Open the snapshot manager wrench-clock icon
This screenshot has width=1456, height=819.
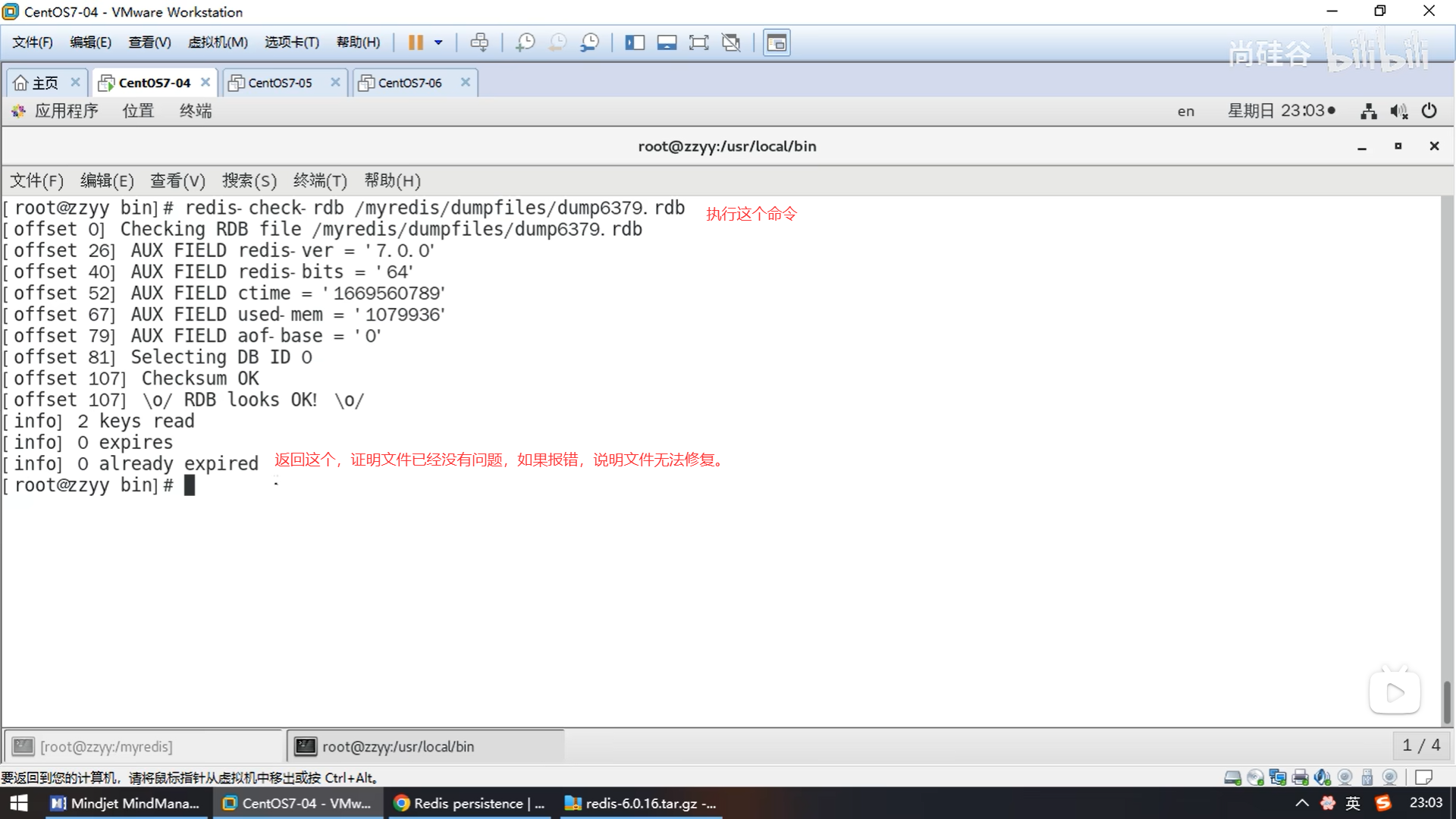click(589, 42)
